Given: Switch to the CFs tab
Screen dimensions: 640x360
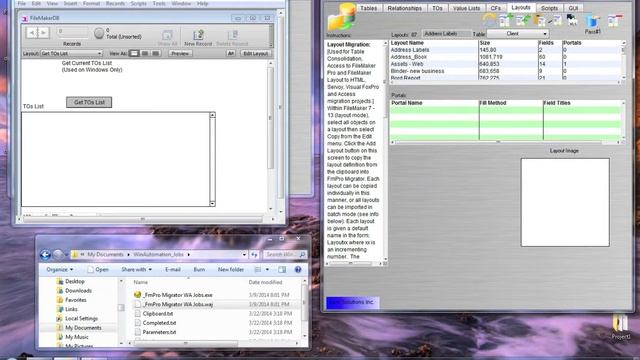Looking at the screenshot, I should (x=496, y=8).
